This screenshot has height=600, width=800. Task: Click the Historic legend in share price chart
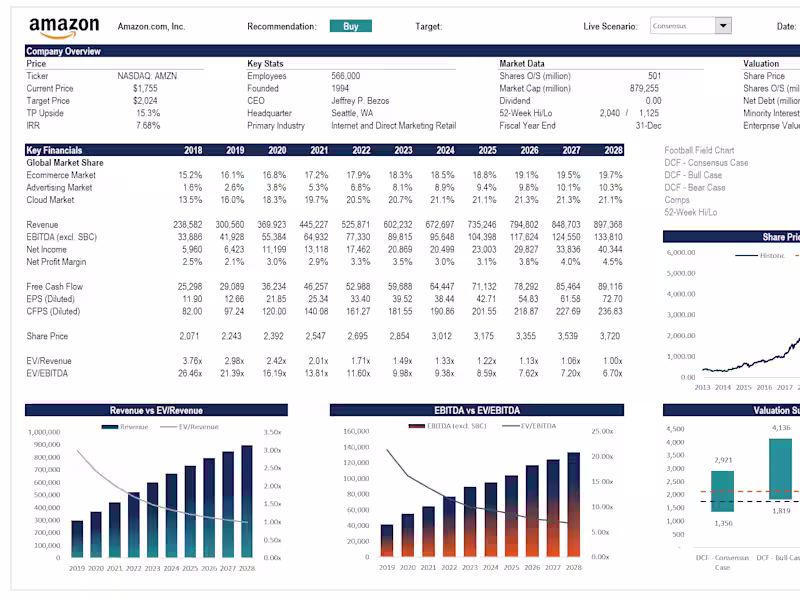(x=760, y=255)
